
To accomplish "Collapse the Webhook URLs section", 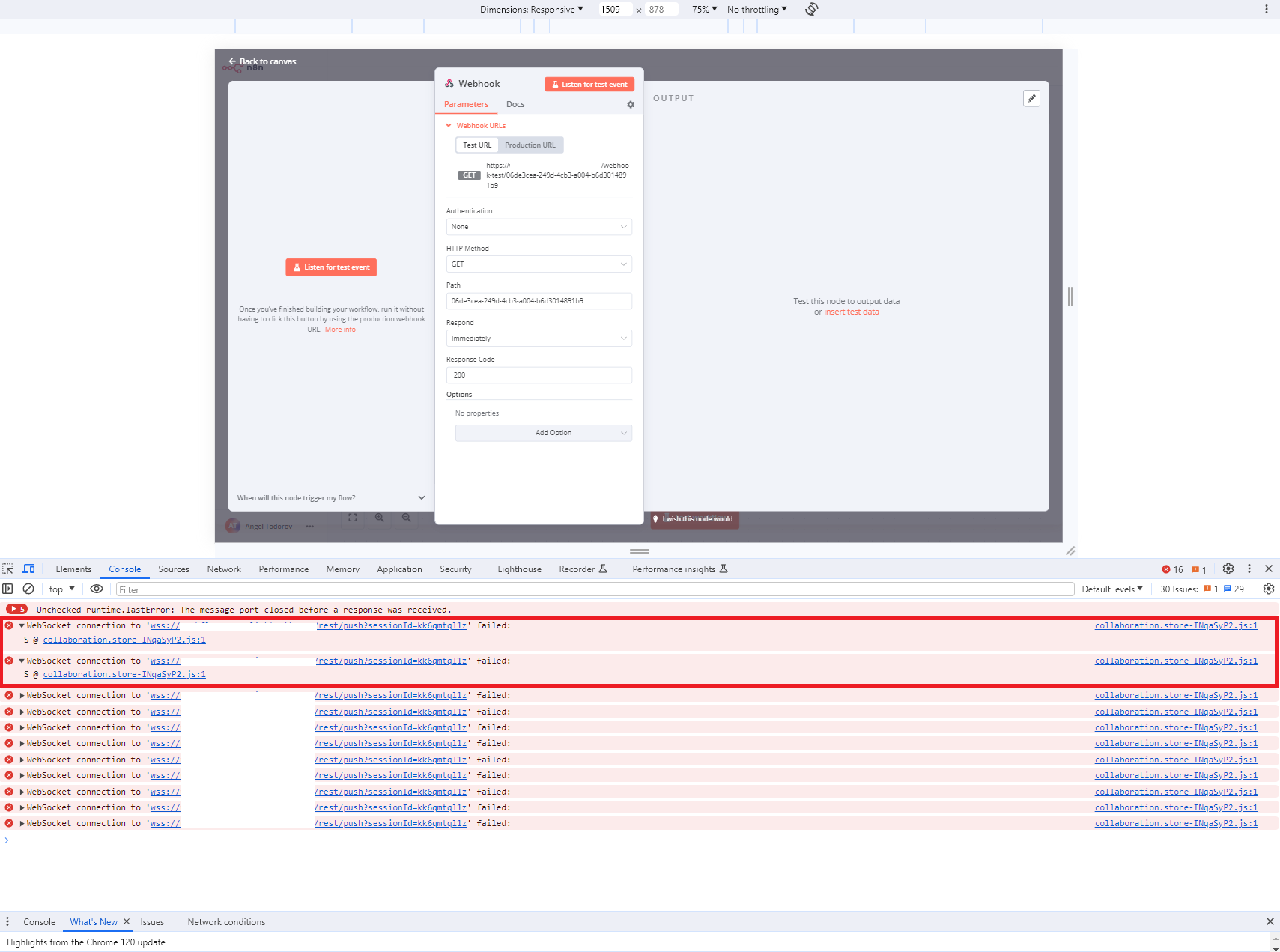I will (476, 126).
